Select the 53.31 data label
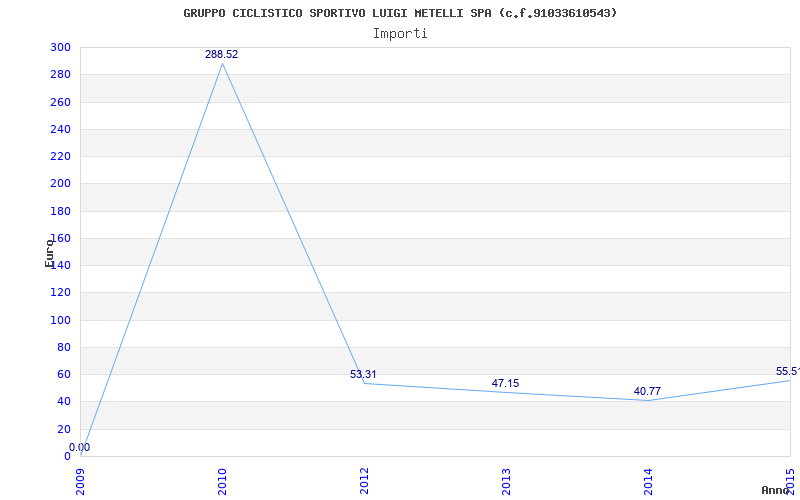 (x=363, y=374)
